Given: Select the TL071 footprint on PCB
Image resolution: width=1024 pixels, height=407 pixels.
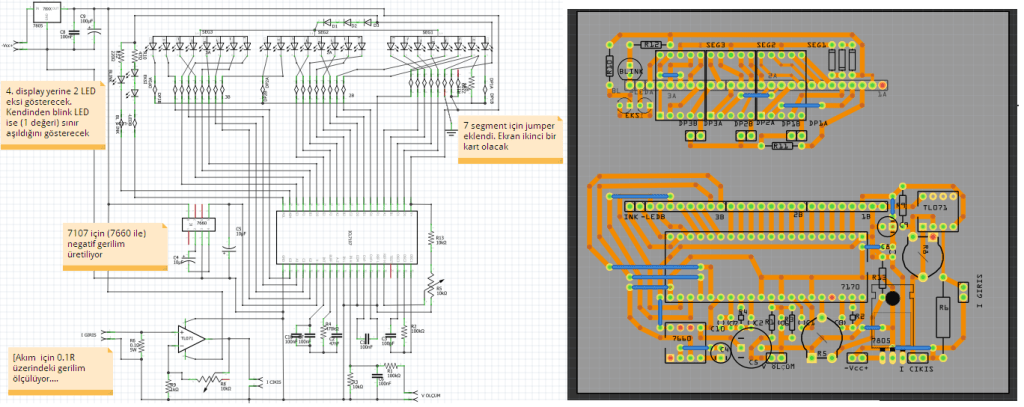Looking at the screenshot, I should (x=934, y=203).
